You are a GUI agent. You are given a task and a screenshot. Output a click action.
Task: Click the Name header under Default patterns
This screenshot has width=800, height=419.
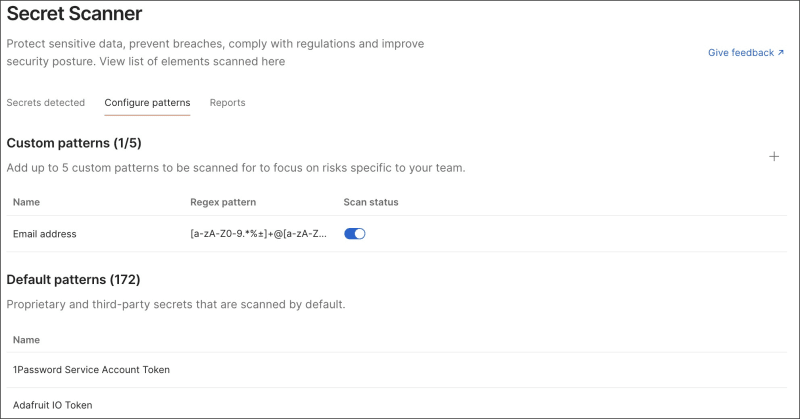coord(26,338)
